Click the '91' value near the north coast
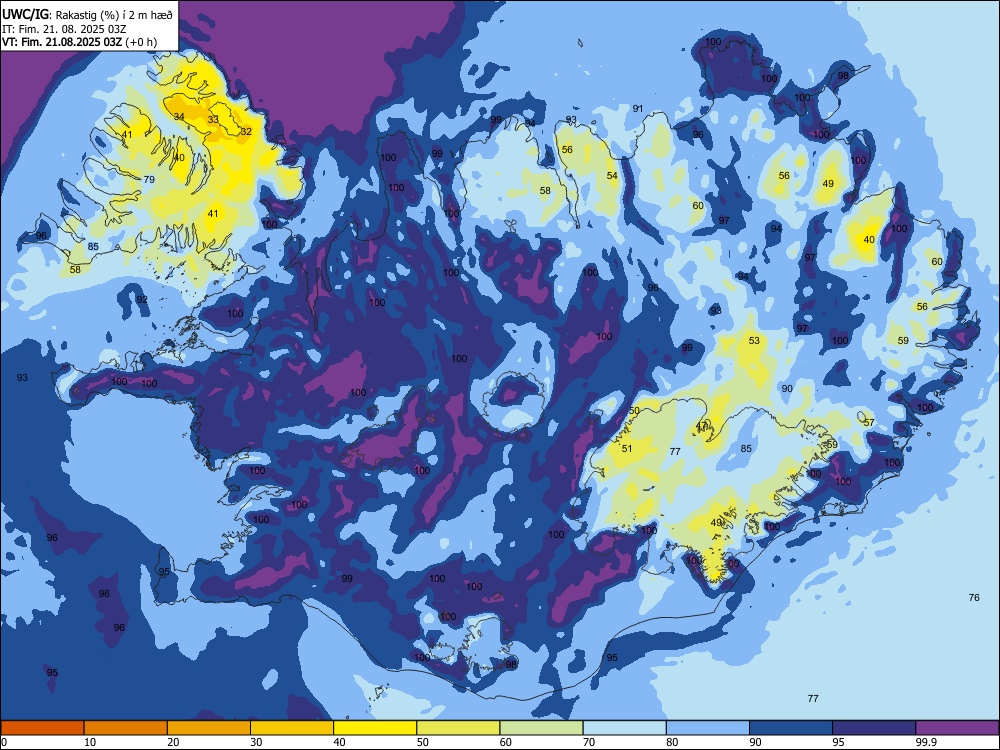Screen dimensions: 1000x750 pos(638,108)
